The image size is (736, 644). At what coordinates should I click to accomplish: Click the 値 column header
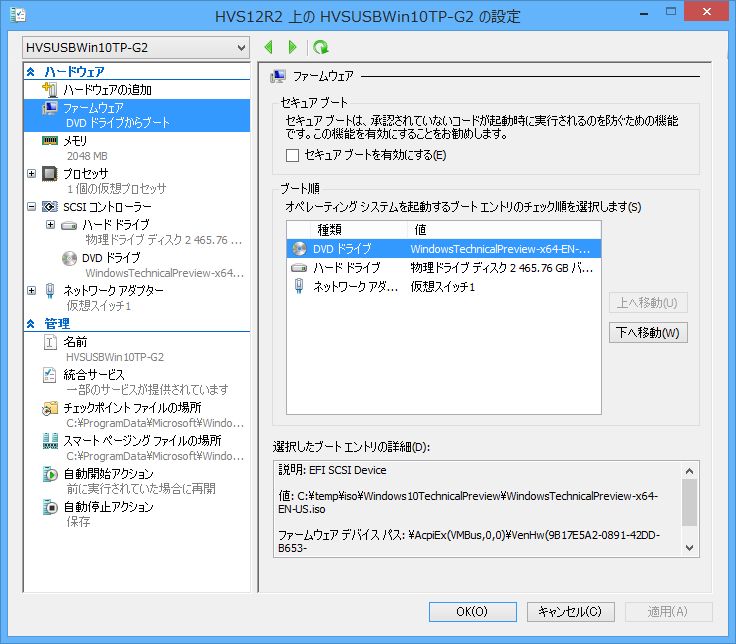coord(504,230)
